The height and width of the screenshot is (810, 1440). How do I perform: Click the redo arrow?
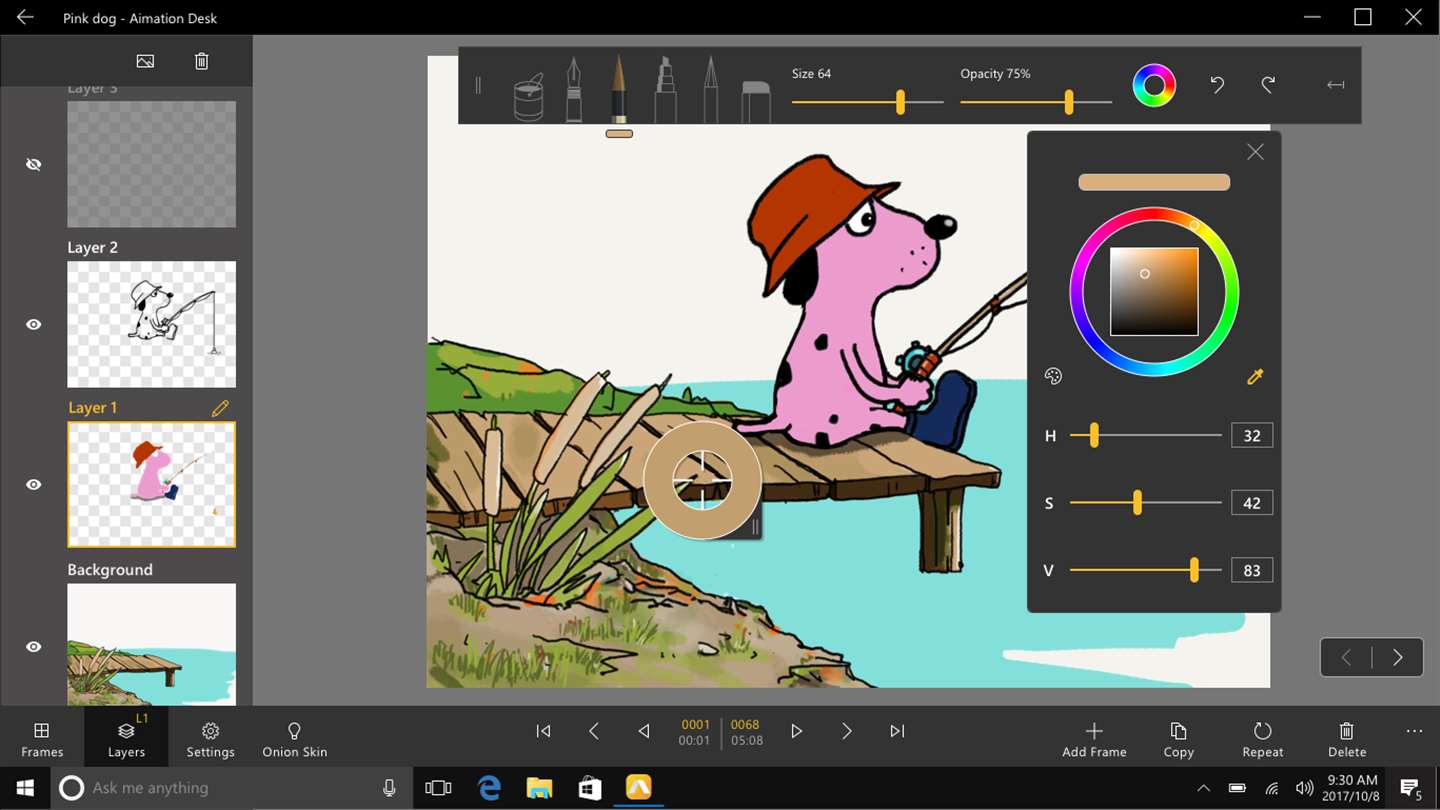[1268, 85]
